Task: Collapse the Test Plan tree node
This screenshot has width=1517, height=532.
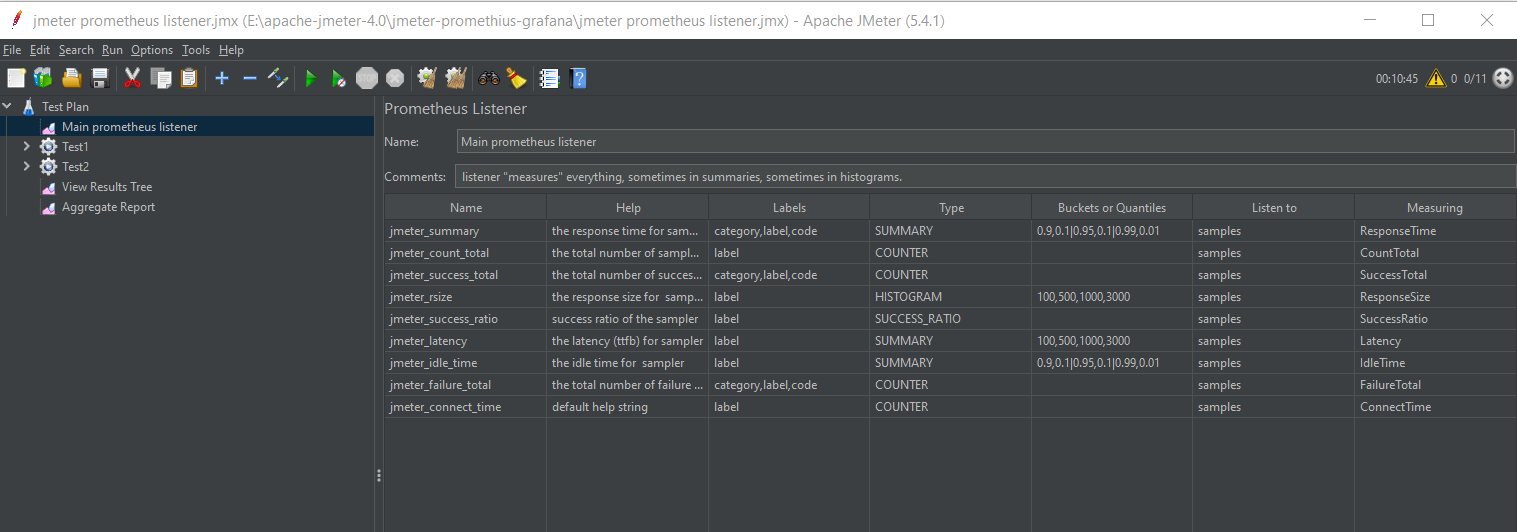Action: point(8,106)
